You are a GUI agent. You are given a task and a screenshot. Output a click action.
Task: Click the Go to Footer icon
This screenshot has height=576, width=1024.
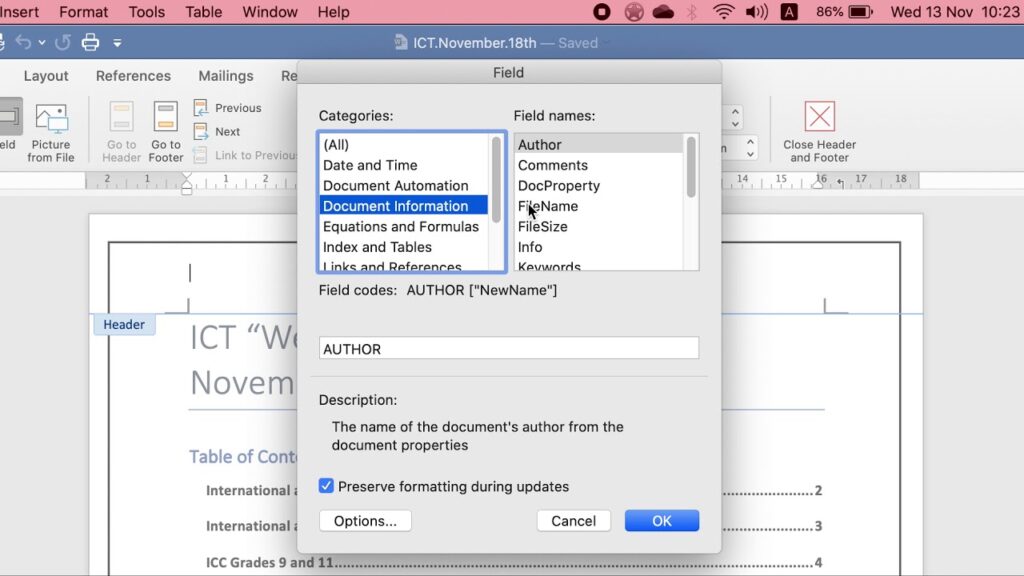[x=166, y=119]
